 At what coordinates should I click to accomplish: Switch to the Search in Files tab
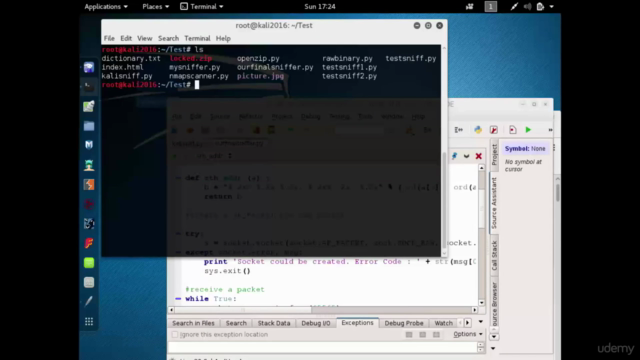tap(193, 323)
